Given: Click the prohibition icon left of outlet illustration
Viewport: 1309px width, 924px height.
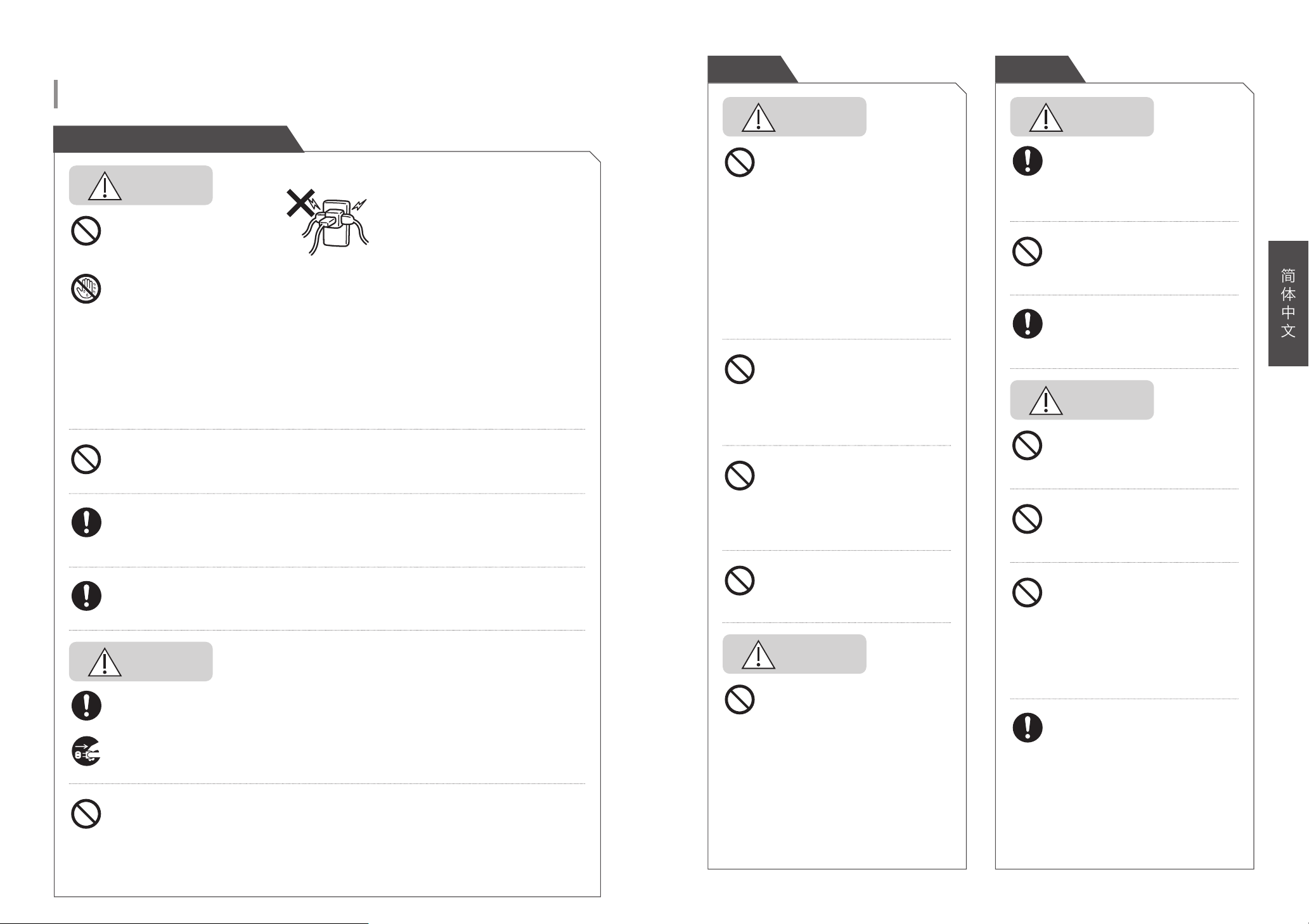Looking at the screenshot, I should pyautogui.click(x=86, y=231).
